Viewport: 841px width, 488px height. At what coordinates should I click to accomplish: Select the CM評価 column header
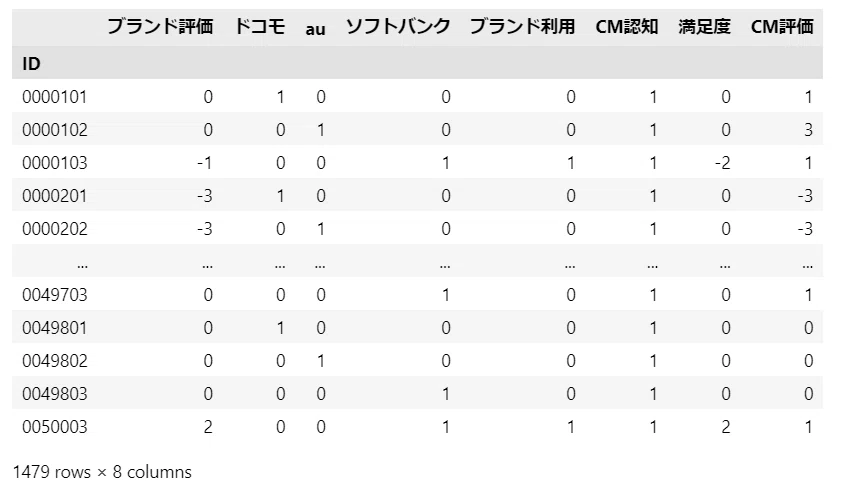click(x=782, y=26)
